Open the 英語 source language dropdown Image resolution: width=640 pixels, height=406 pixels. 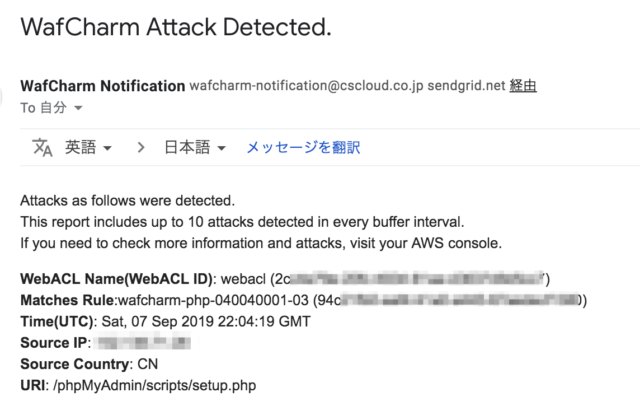[x=88, y=147]
